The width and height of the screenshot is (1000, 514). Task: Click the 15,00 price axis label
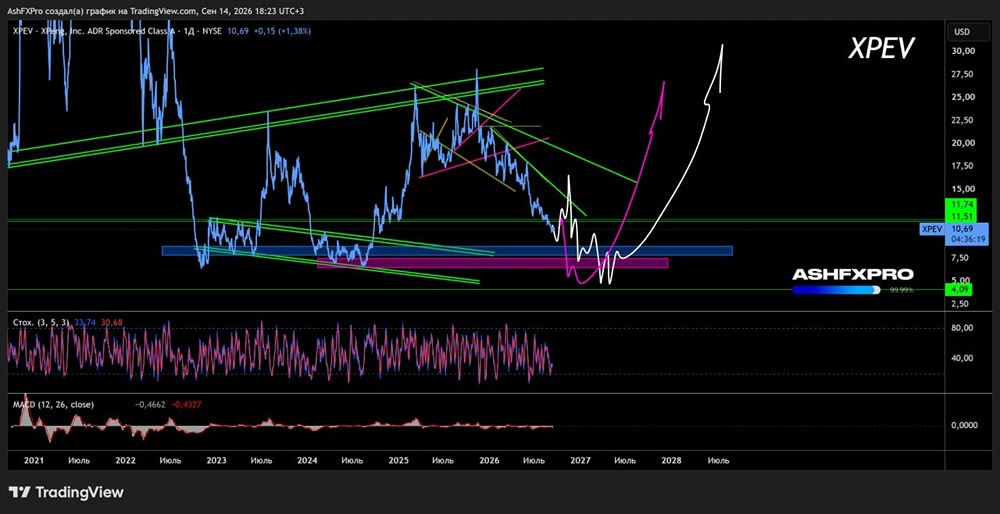tap(962, 189)
